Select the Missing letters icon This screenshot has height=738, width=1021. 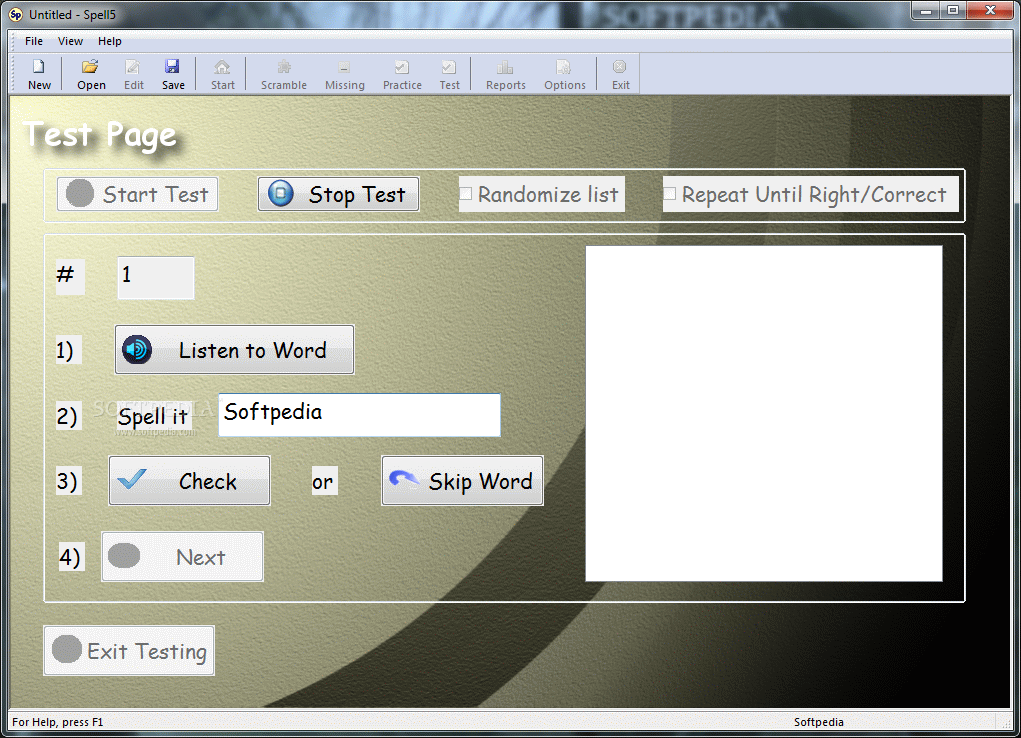344,74
